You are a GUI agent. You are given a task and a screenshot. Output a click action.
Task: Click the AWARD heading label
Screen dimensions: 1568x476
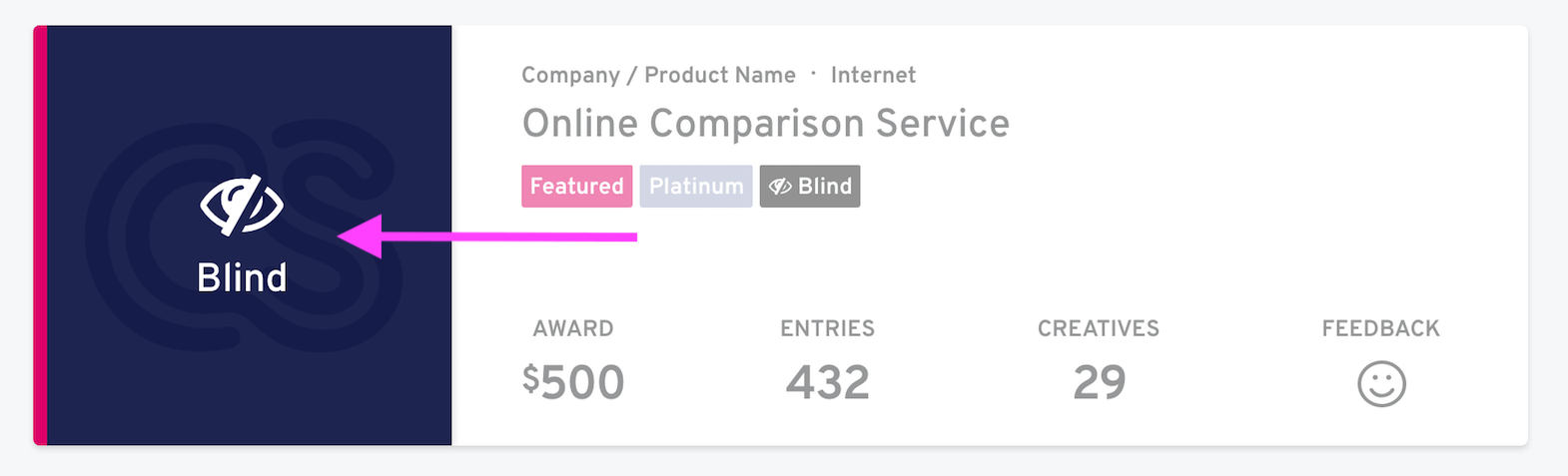(x=573, y=328)
